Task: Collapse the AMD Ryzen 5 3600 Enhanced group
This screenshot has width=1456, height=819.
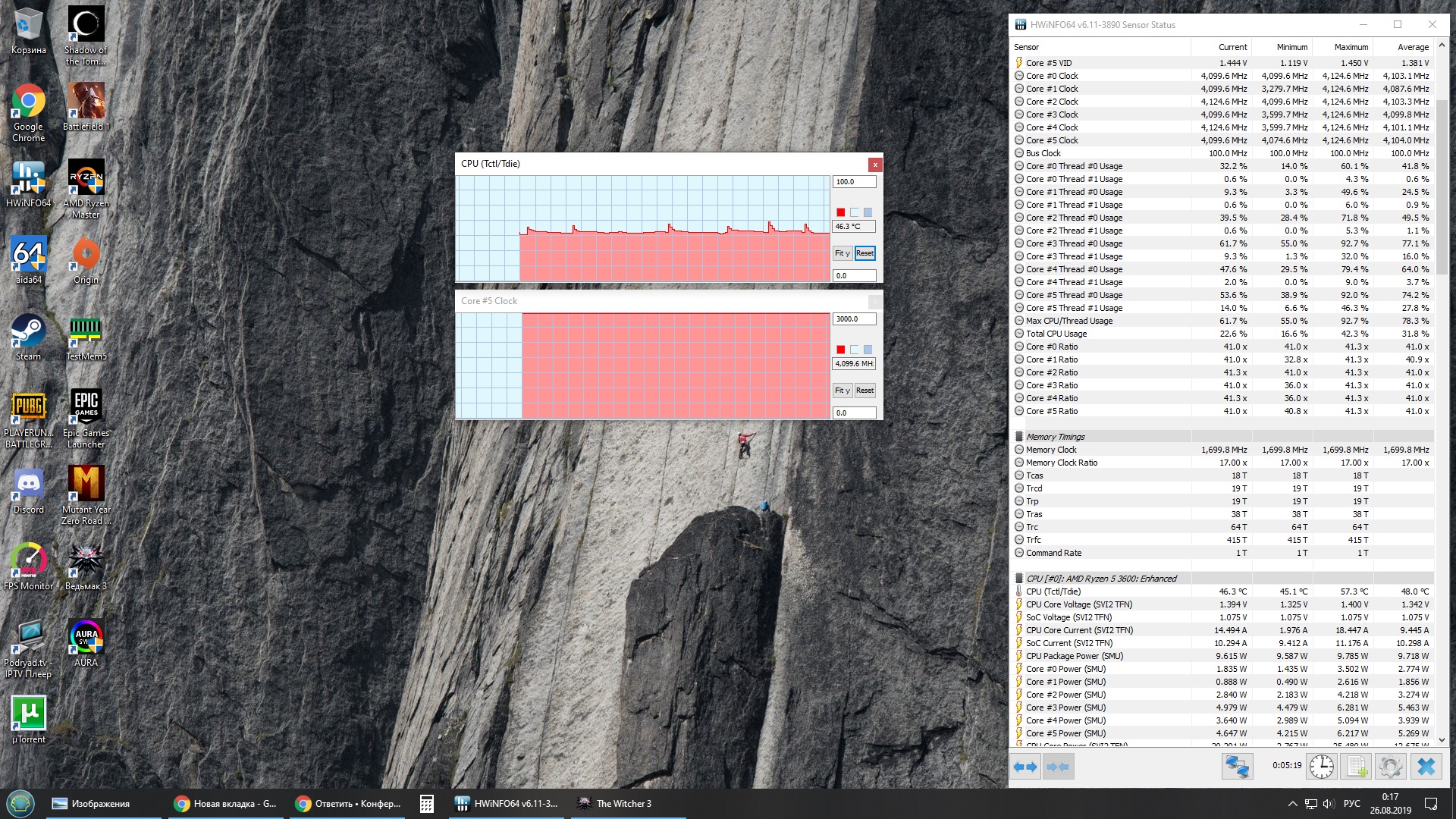Action: [x=1100, y=579]
